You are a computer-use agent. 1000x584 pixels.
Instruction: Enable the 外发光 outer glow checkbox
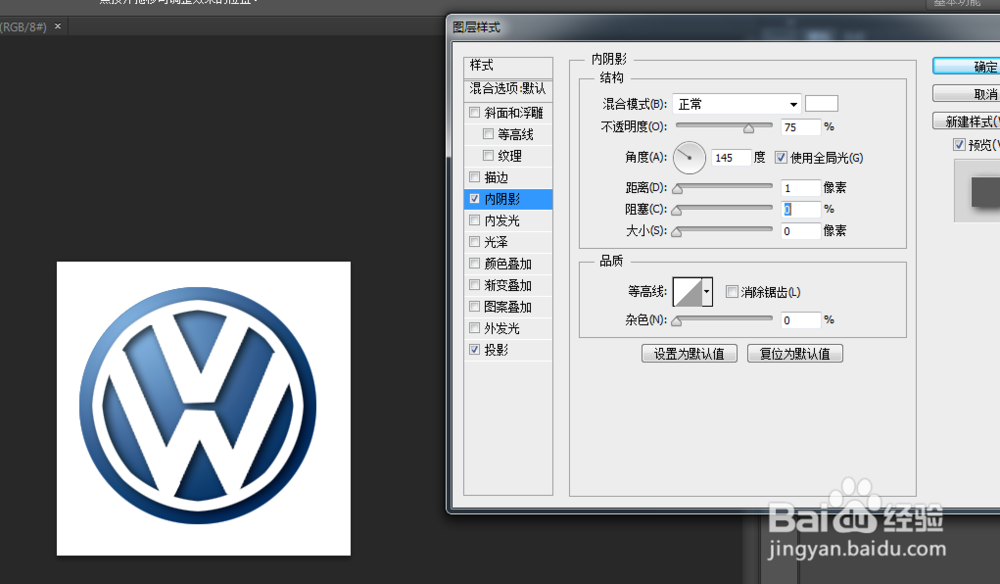(474, 328)
